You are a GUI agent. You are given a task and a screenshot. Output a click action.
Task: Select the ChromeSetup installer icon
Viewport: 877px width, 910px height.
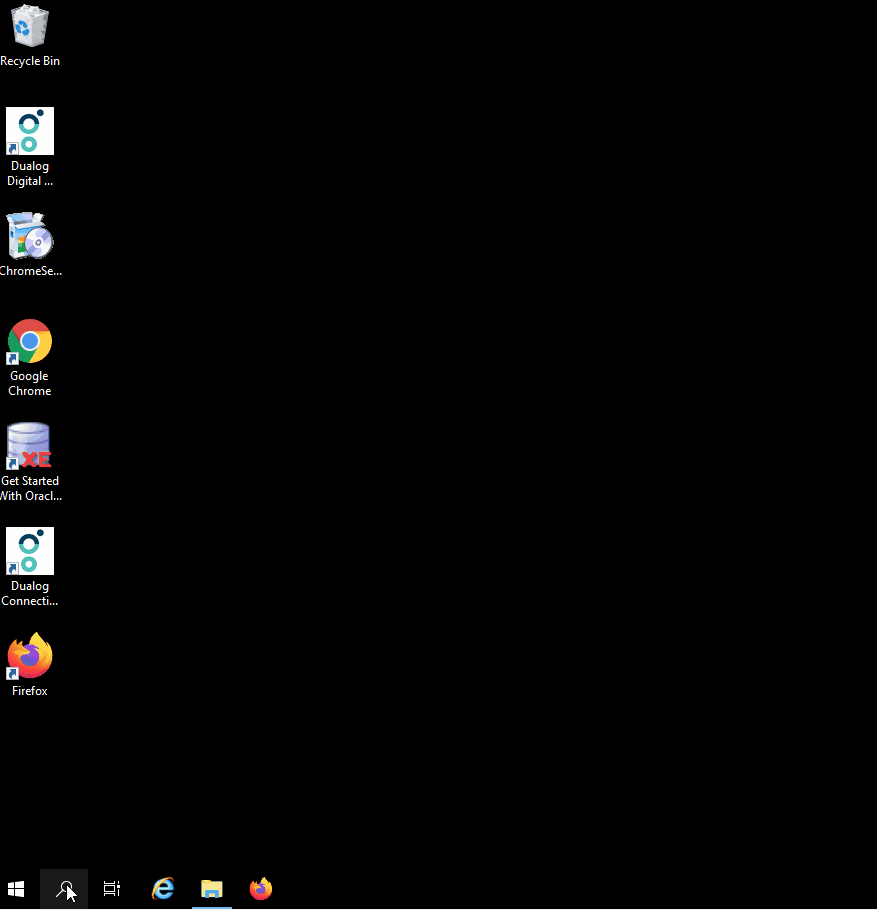tap(30, 236)
